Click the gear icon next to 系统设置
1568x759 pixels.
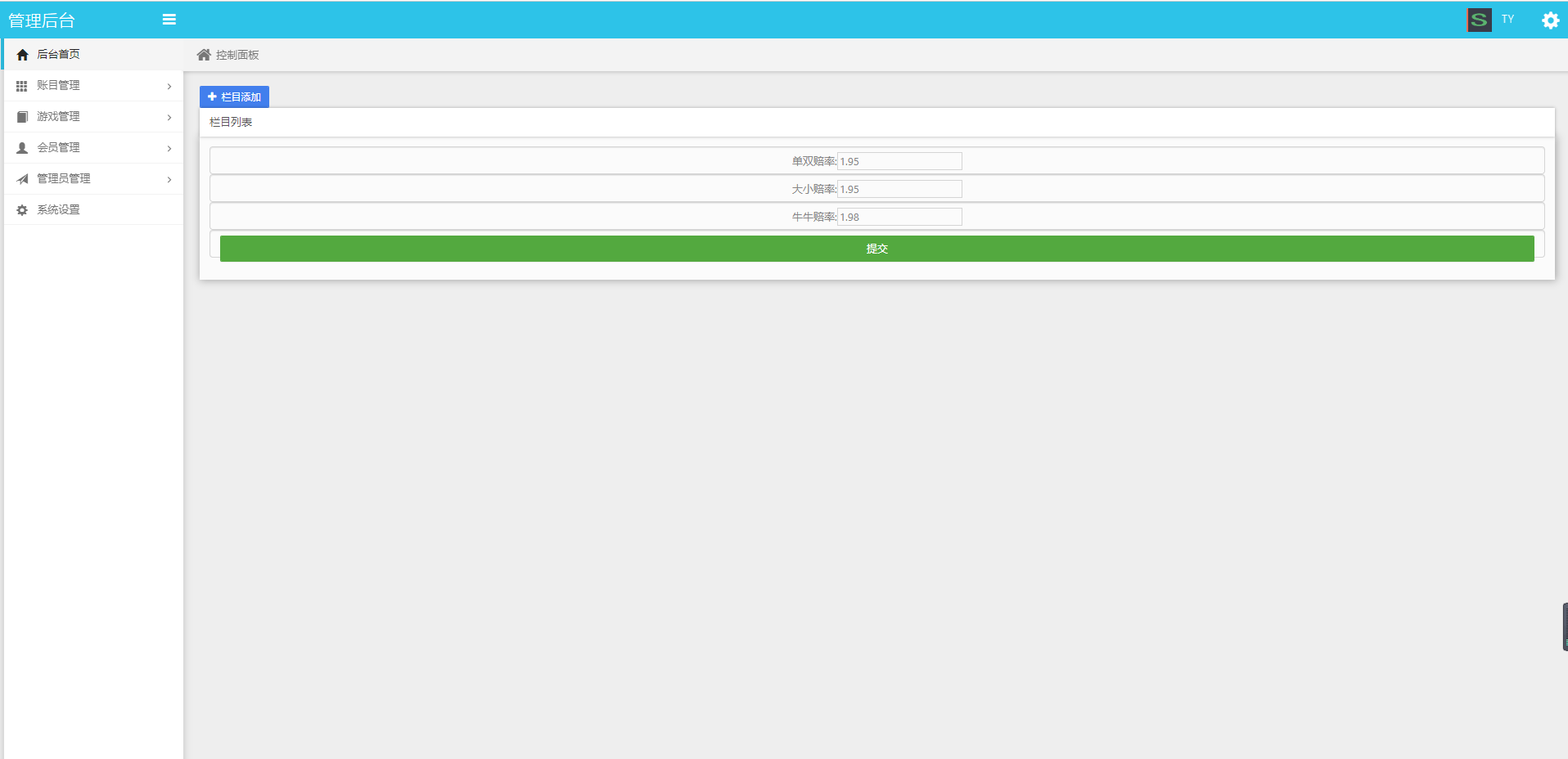point(22,210)
